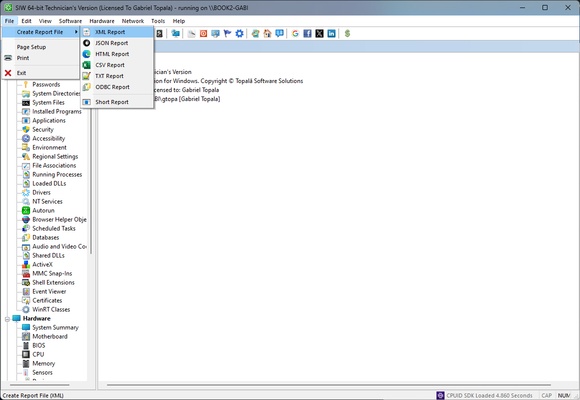Click the ODBC Report database icon
Screen dimensions: 580x400
pyautogui.click(x=87, y=87)
